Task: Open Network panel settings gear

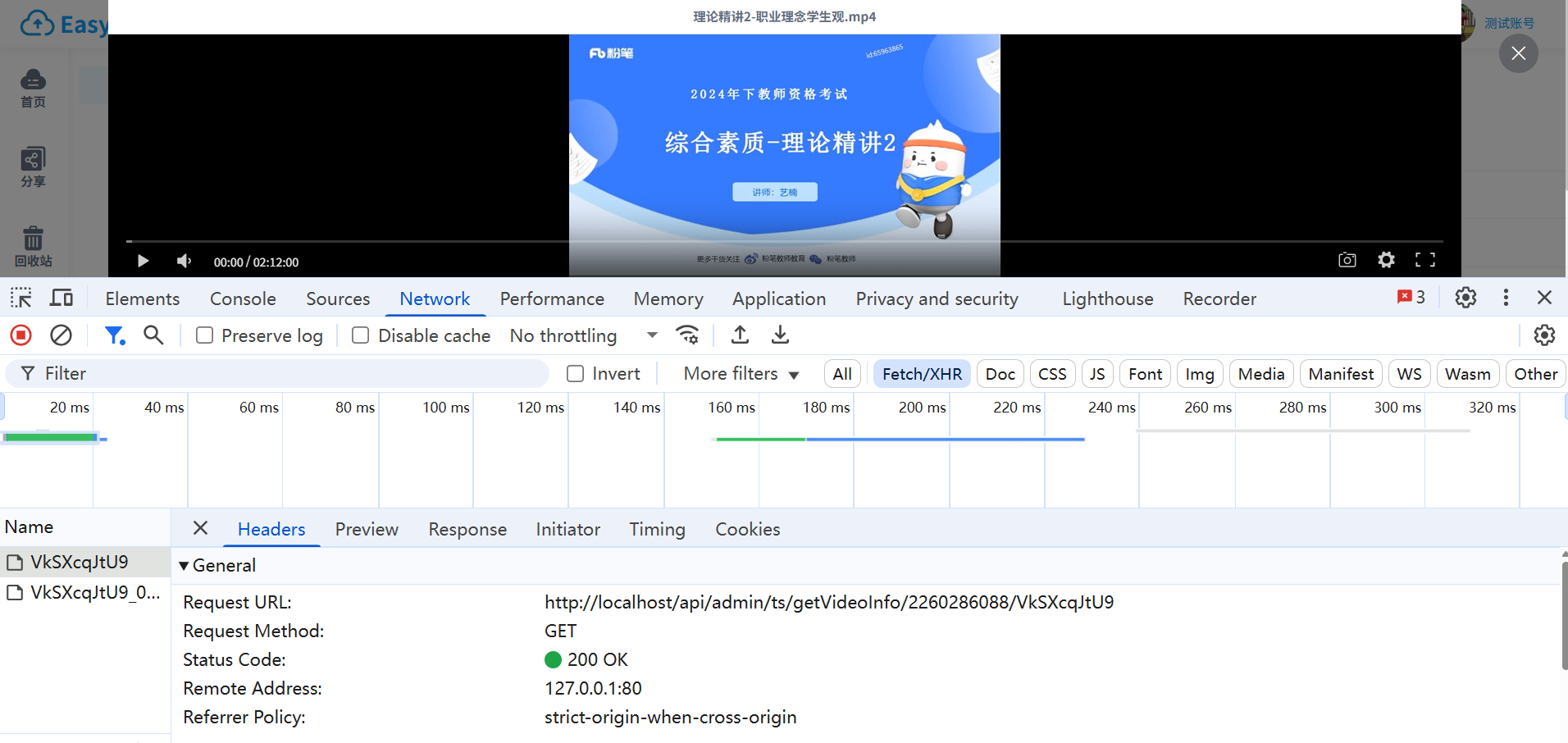Action: (1544, 335)
